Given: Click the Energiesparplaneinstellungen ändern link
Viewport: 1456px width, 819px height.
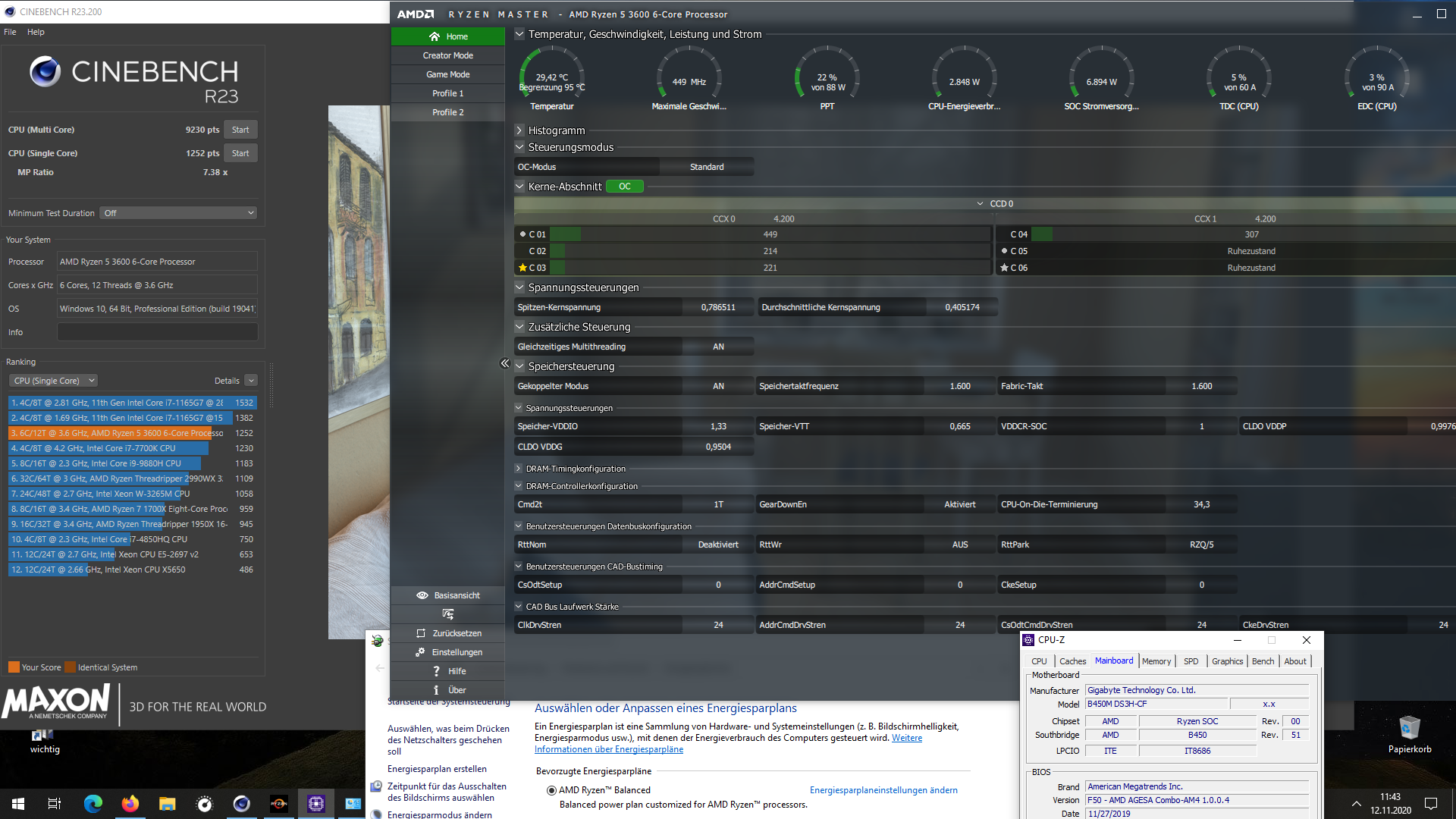Looking at the screenshot, I should (883, 790).
